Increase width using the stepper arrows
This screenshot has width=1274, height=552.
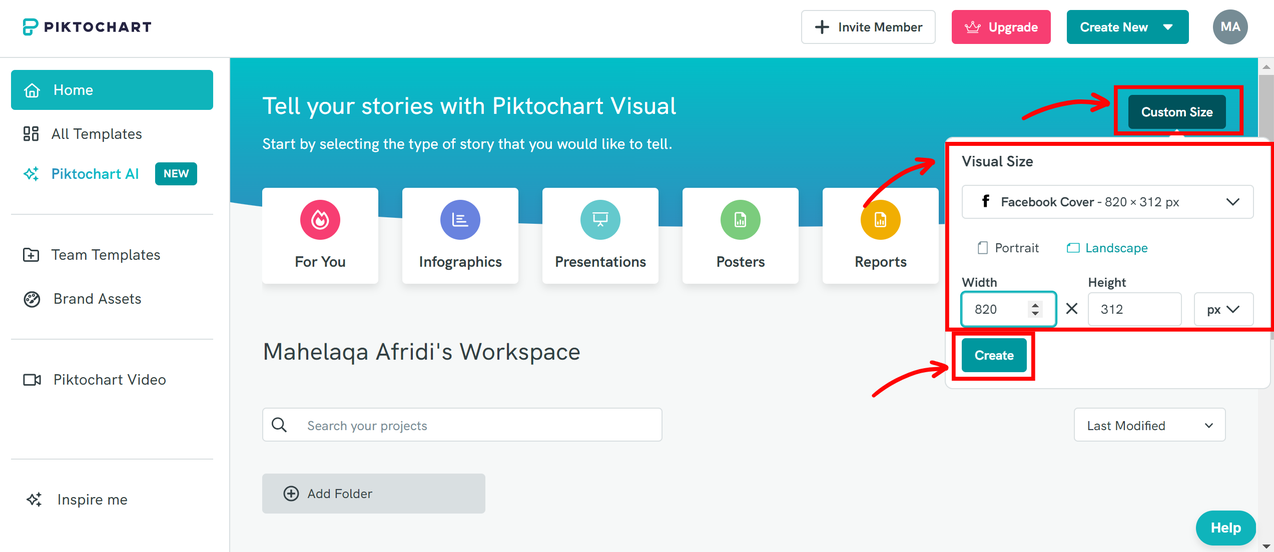click(1035, 305)
